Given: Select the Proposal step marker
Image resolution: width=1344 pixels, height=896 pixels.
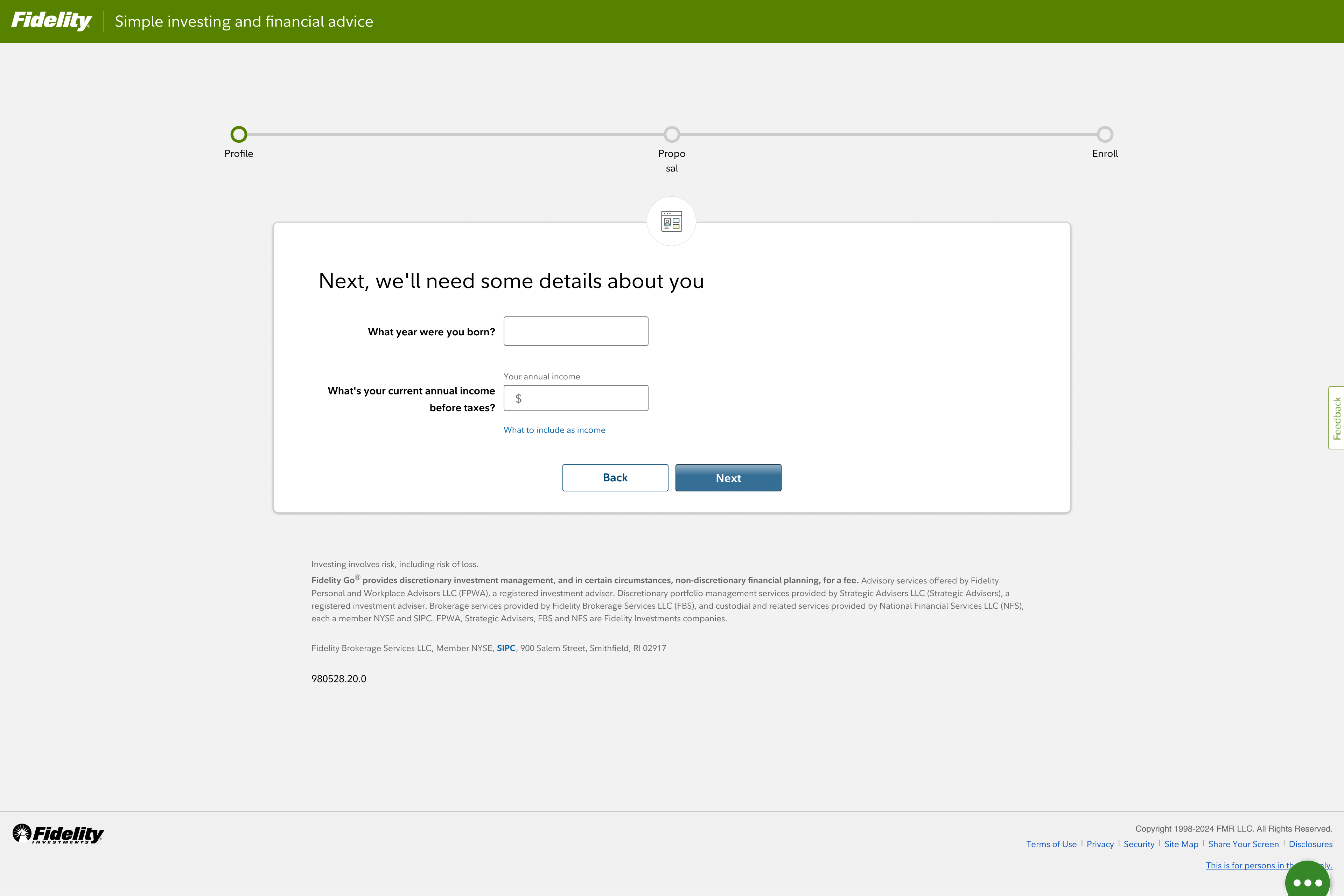Looking at the screenshot, I should [672, 134].
